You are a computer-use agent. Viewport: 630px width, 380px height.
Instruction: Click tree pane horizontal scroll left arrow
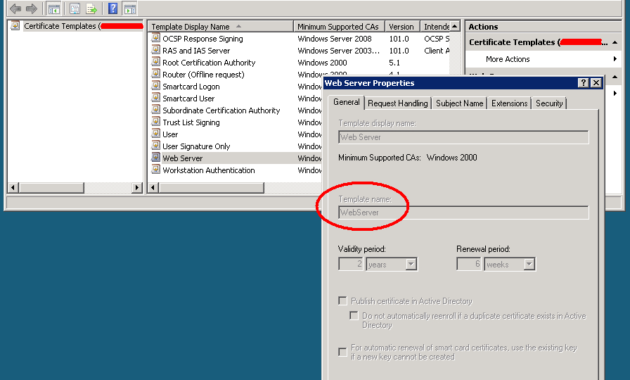(13, 187)
